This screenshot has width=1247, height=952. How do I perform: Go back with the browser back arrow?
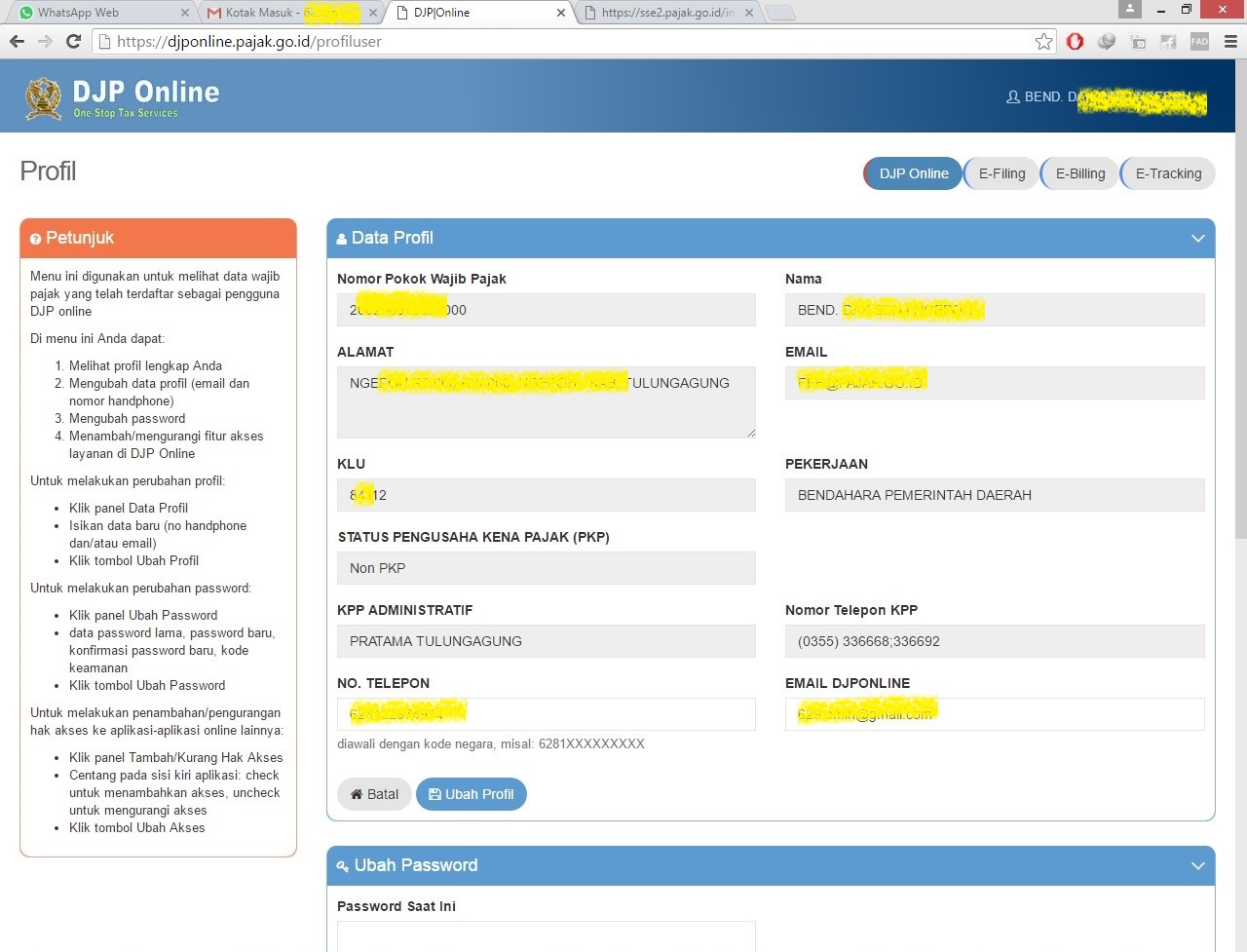click(x=17, y=41)
